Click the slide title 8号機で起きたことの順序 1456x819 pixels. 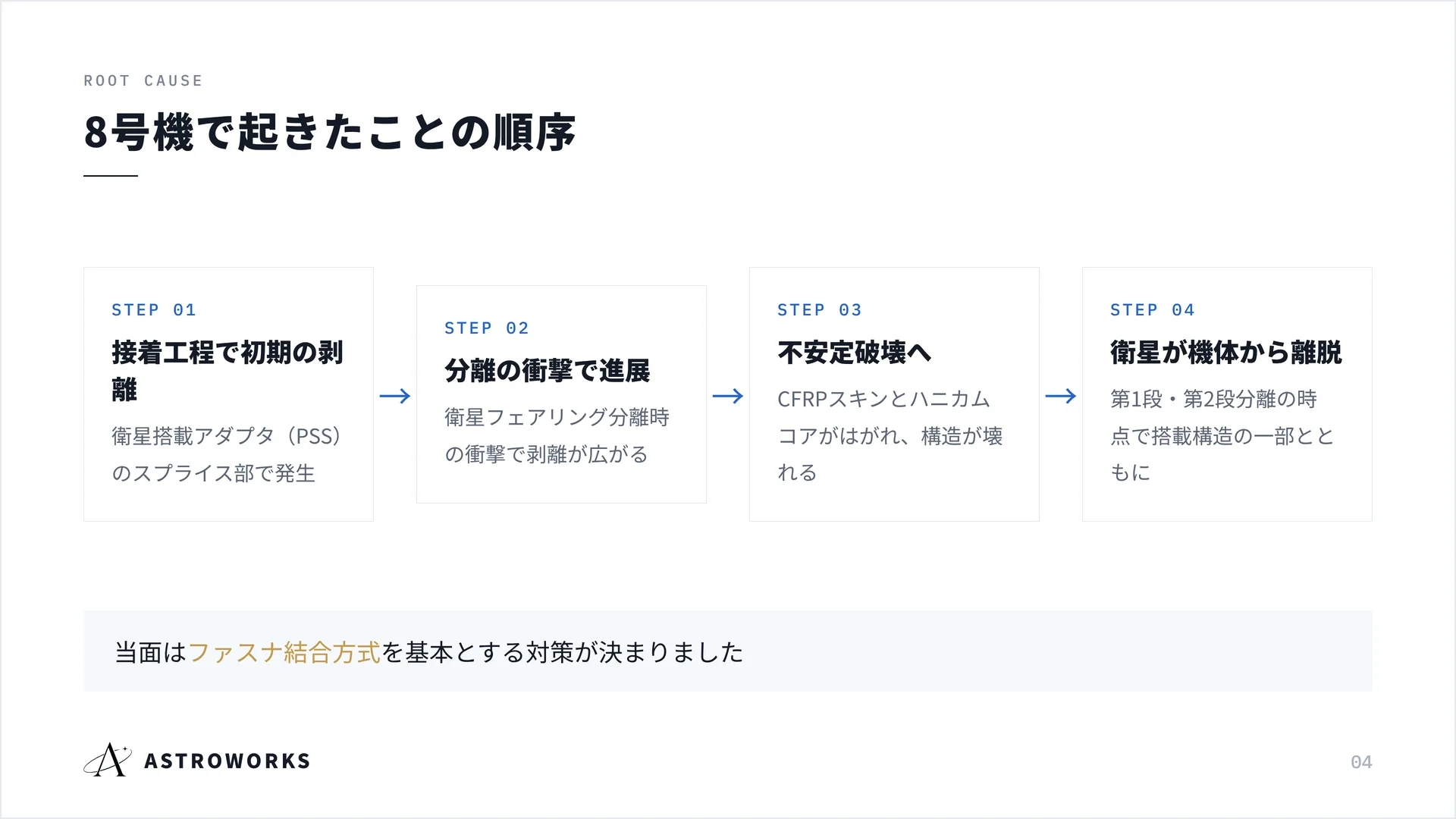click(330, 133)
